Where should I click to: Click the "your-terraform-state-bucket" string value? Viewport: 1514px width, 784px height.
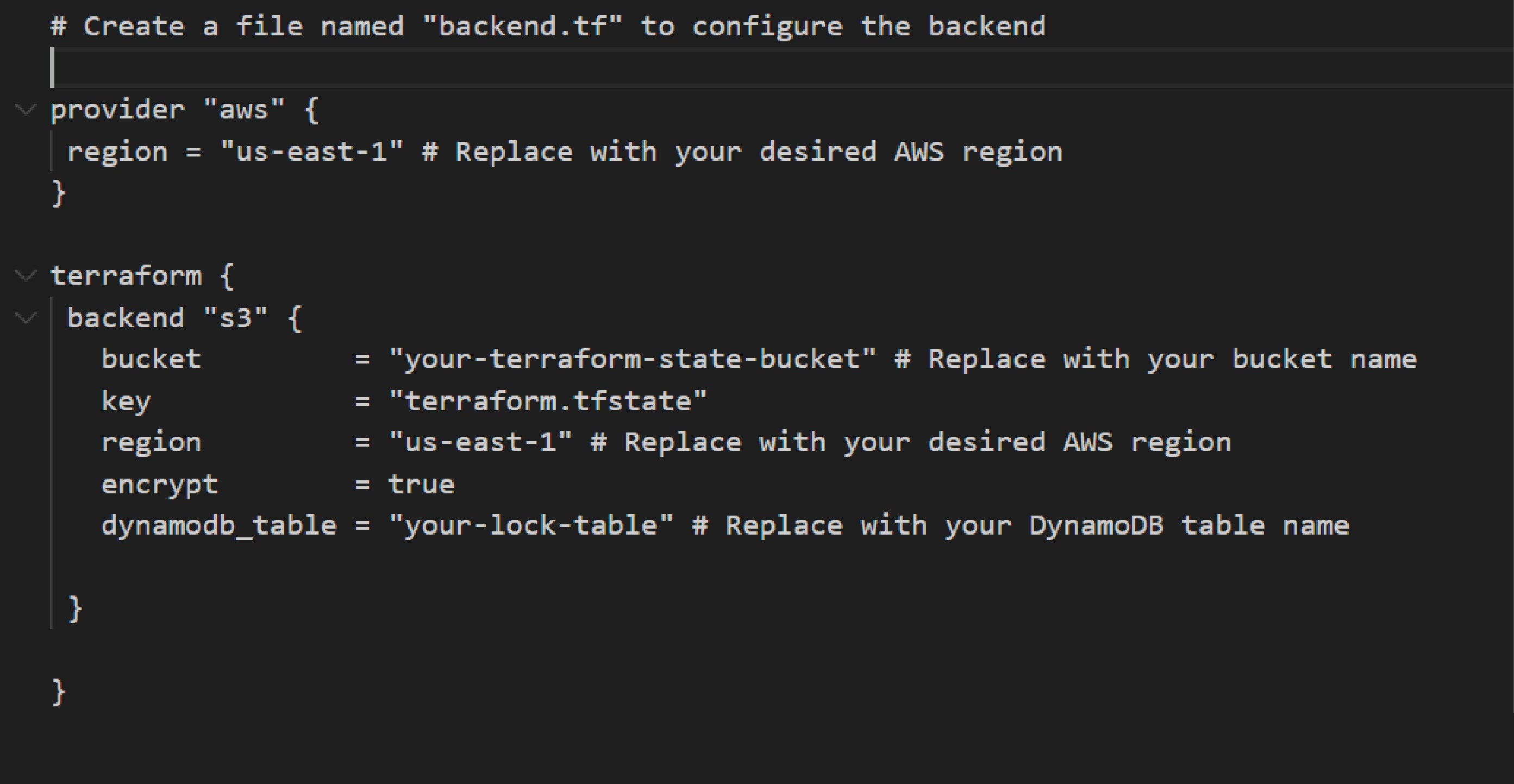click(x=632, y=359)
